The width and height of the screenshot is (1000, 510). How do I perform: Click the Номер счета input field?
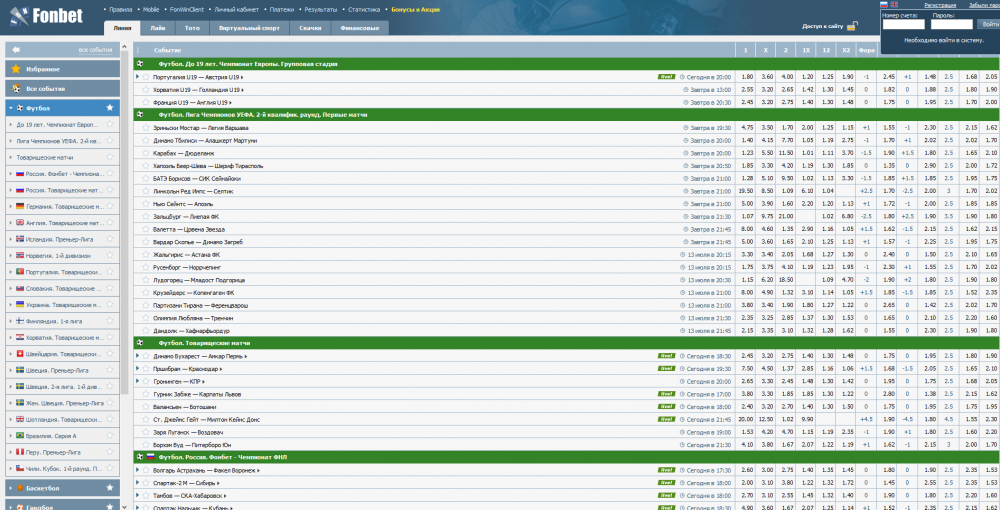(x=904, y=25)
